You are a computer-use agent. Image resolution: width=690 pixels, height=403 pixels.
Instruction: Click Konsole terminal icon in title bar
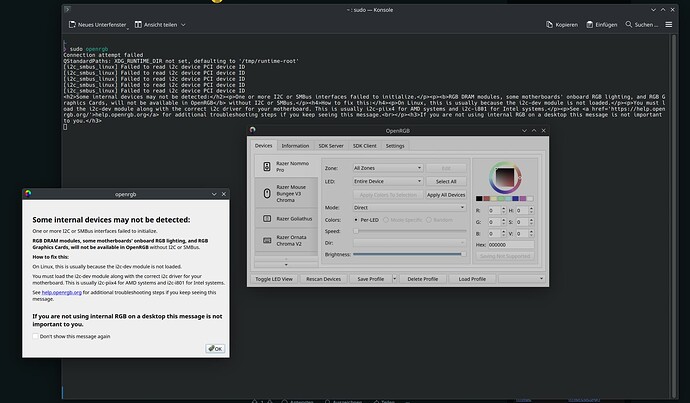tap(67, 9)
